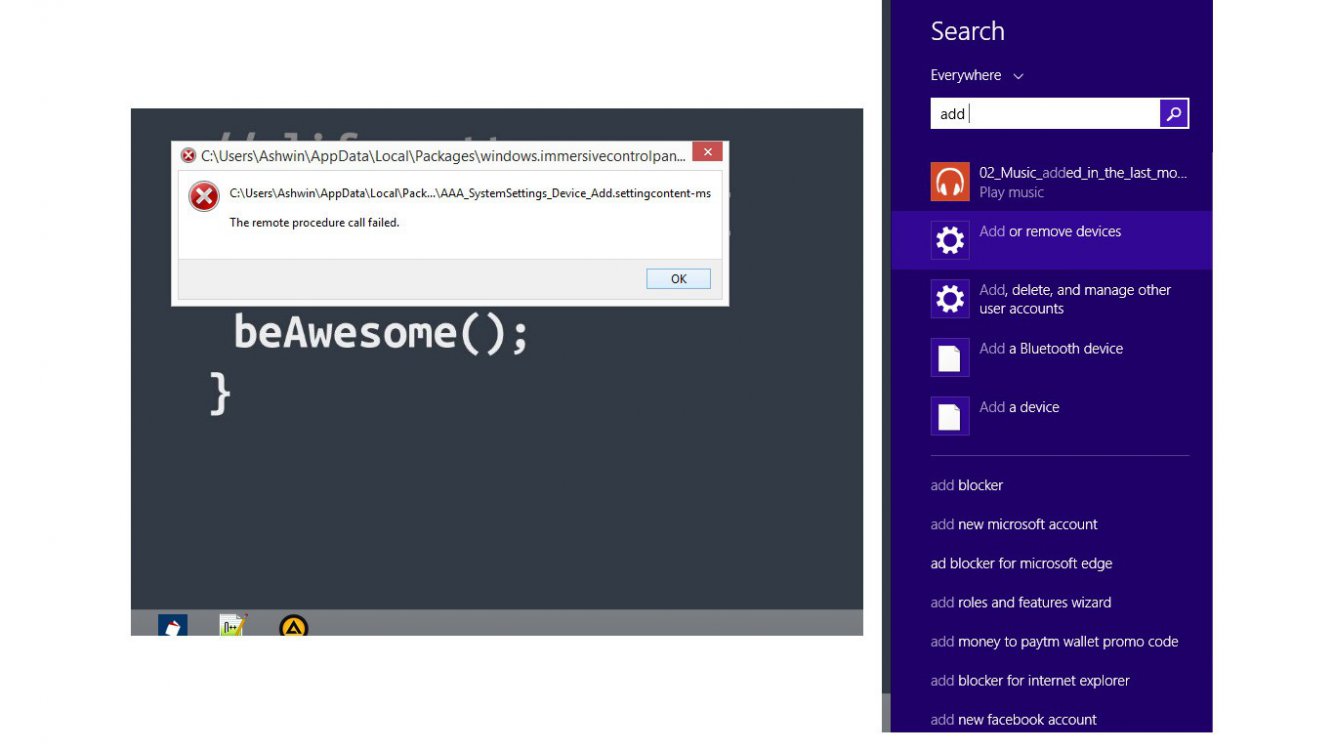Click the magnifier search button
The image size is (1334, 750).
click(x=1174, y=114)
